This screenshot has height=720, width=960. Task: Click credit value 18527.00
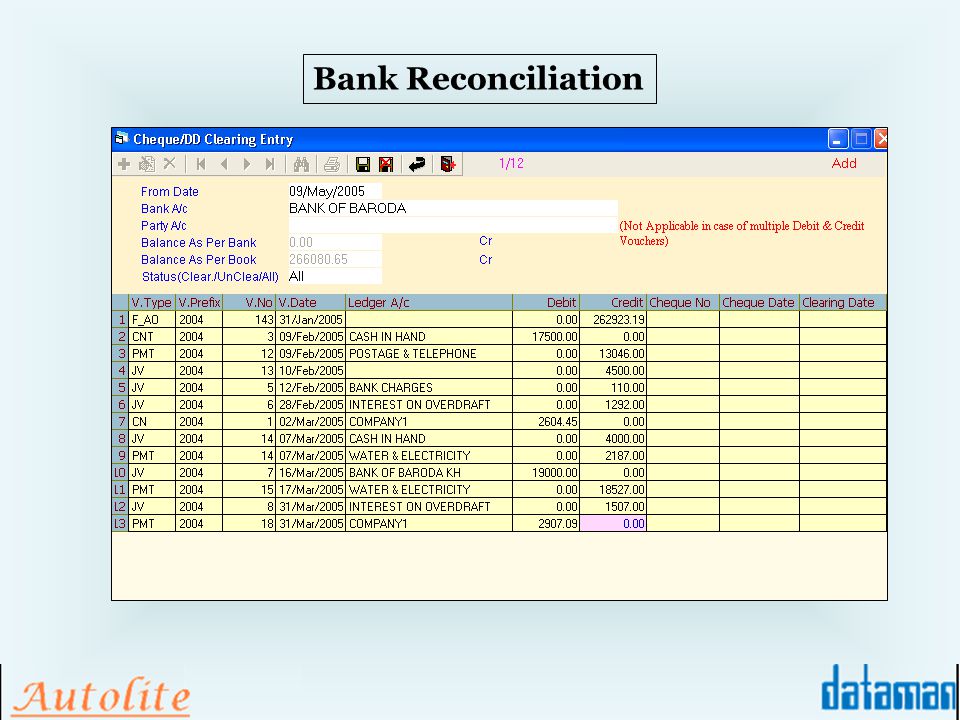[x=613, y=490]
